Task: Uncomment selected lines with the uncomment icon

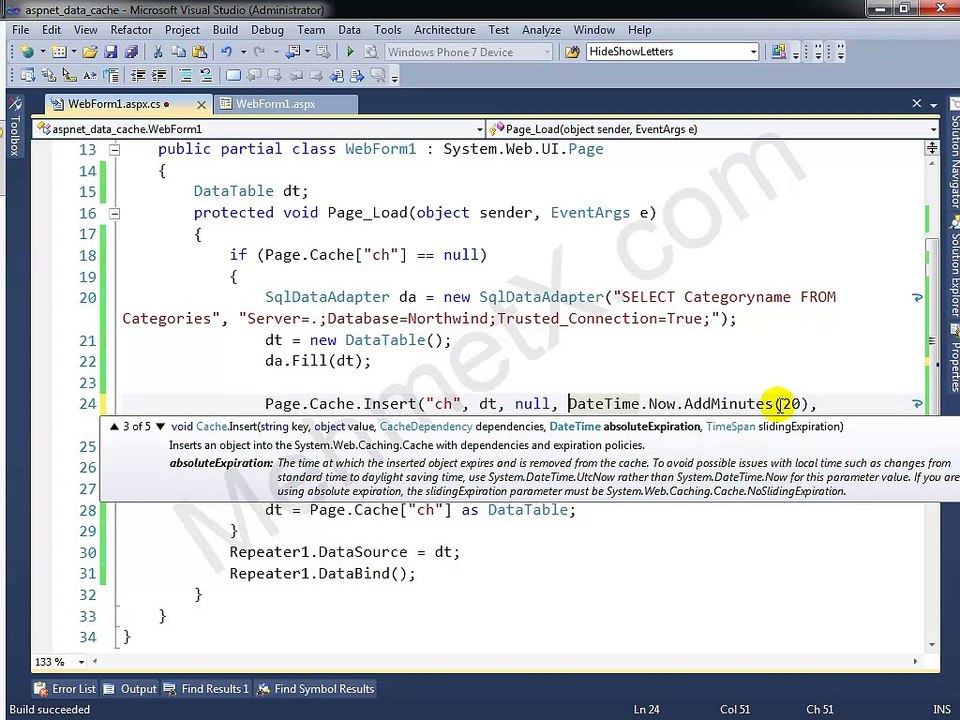Action: (x=206, y=75)
